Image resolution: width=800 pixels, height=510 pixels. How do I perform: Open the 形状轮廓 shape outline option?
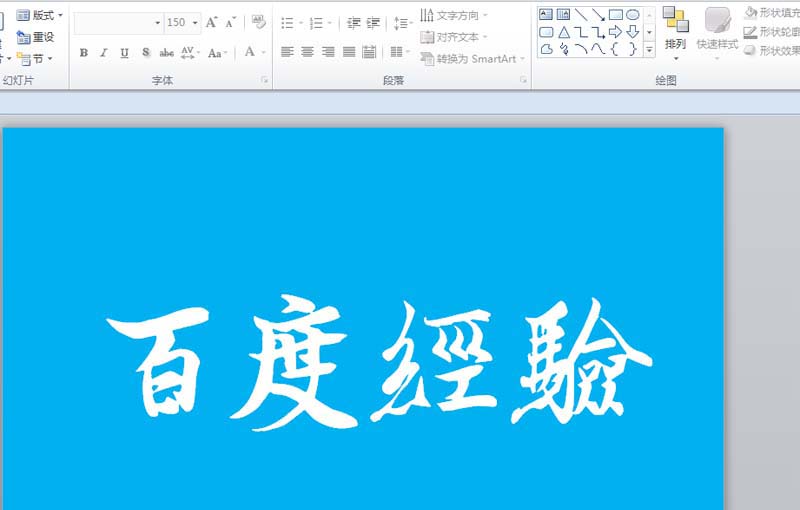(x=771, y=32)
